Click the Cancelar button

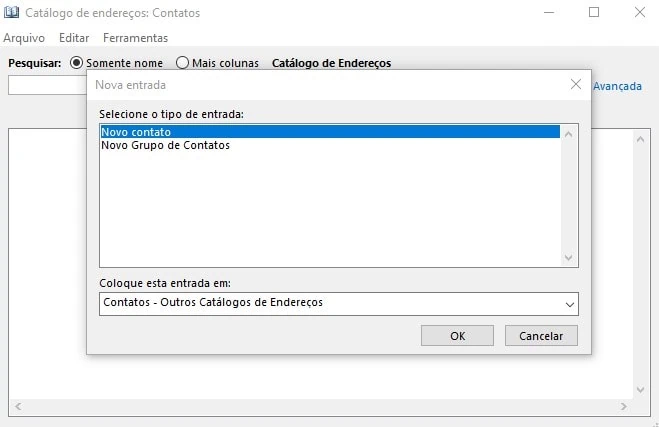click(541, 336)
